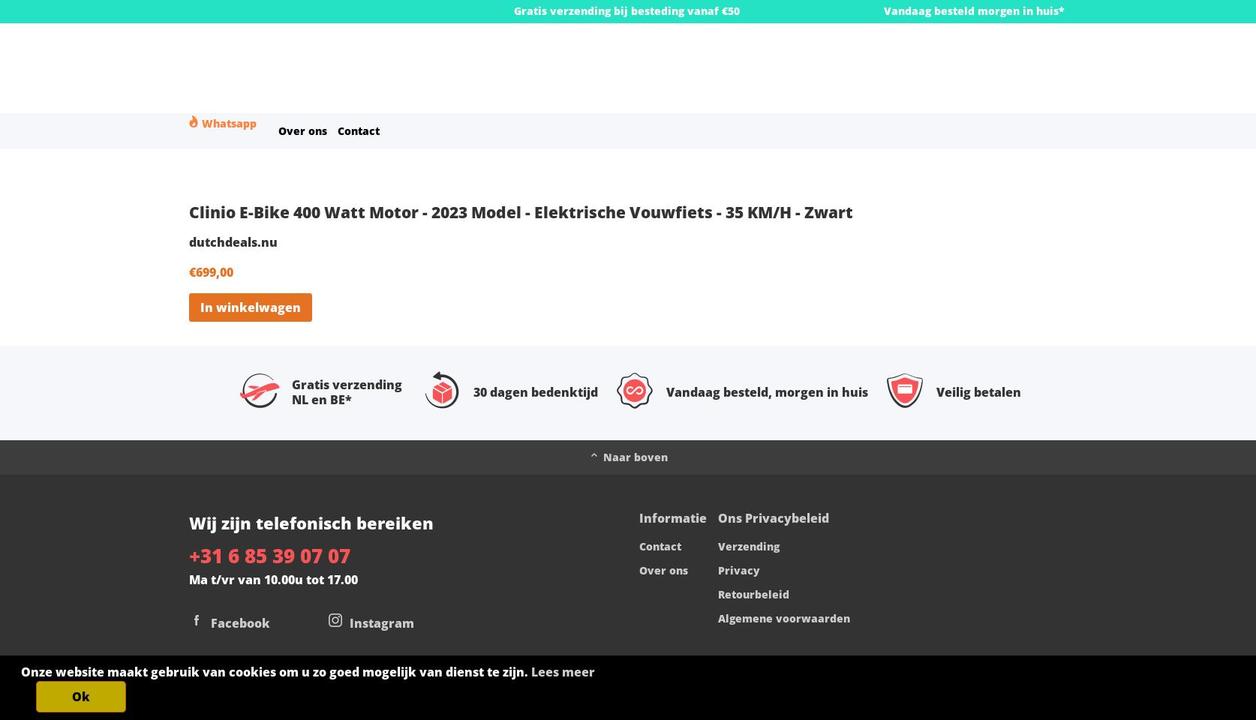Click Wij zijn telefonisch bereiken heading
The image size is (1256, 720).
tap(311, 523)
